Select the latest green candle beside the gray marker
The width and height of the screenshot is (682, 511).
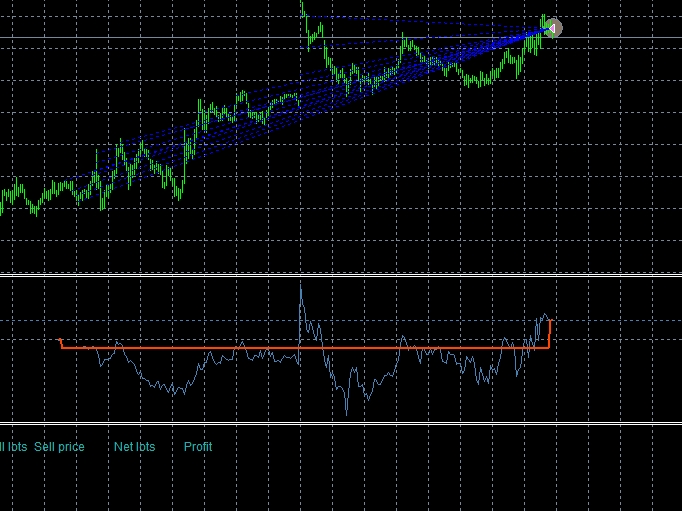pyautogui.click(x=544, y=22)
